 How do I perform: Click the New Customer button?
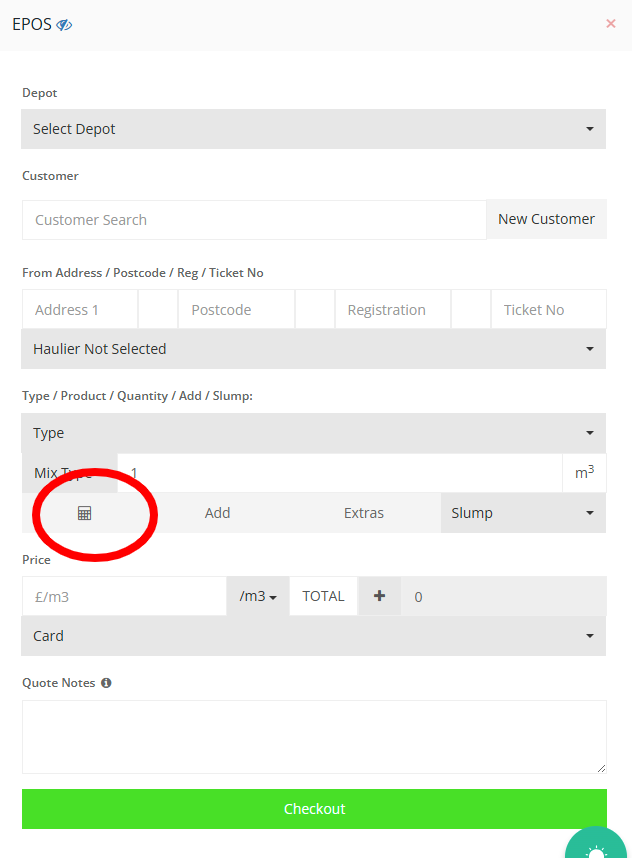point(546,219)
